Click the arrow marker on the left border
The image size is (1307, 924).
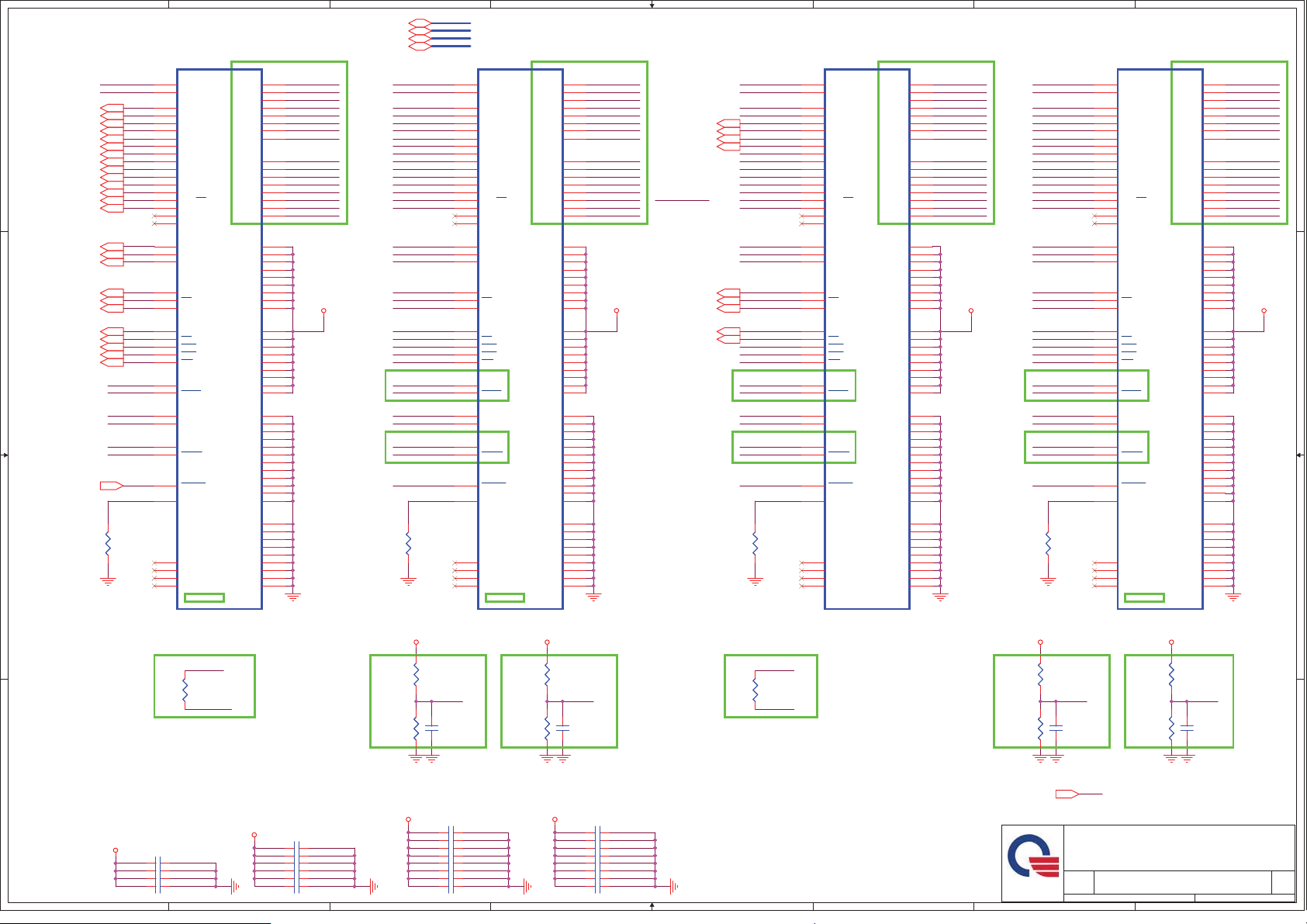tap(5, 455)
